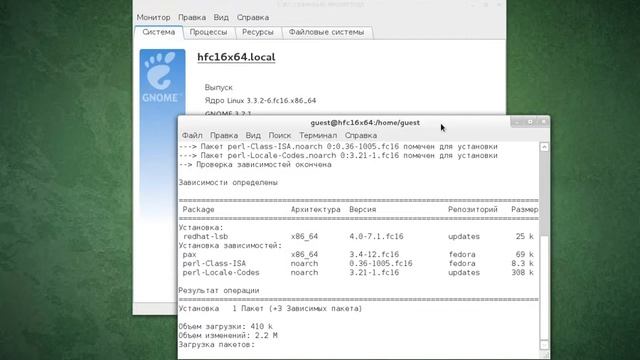640x360 pixels.
Task: Click the pax package row name
Action: click(189, 254)
